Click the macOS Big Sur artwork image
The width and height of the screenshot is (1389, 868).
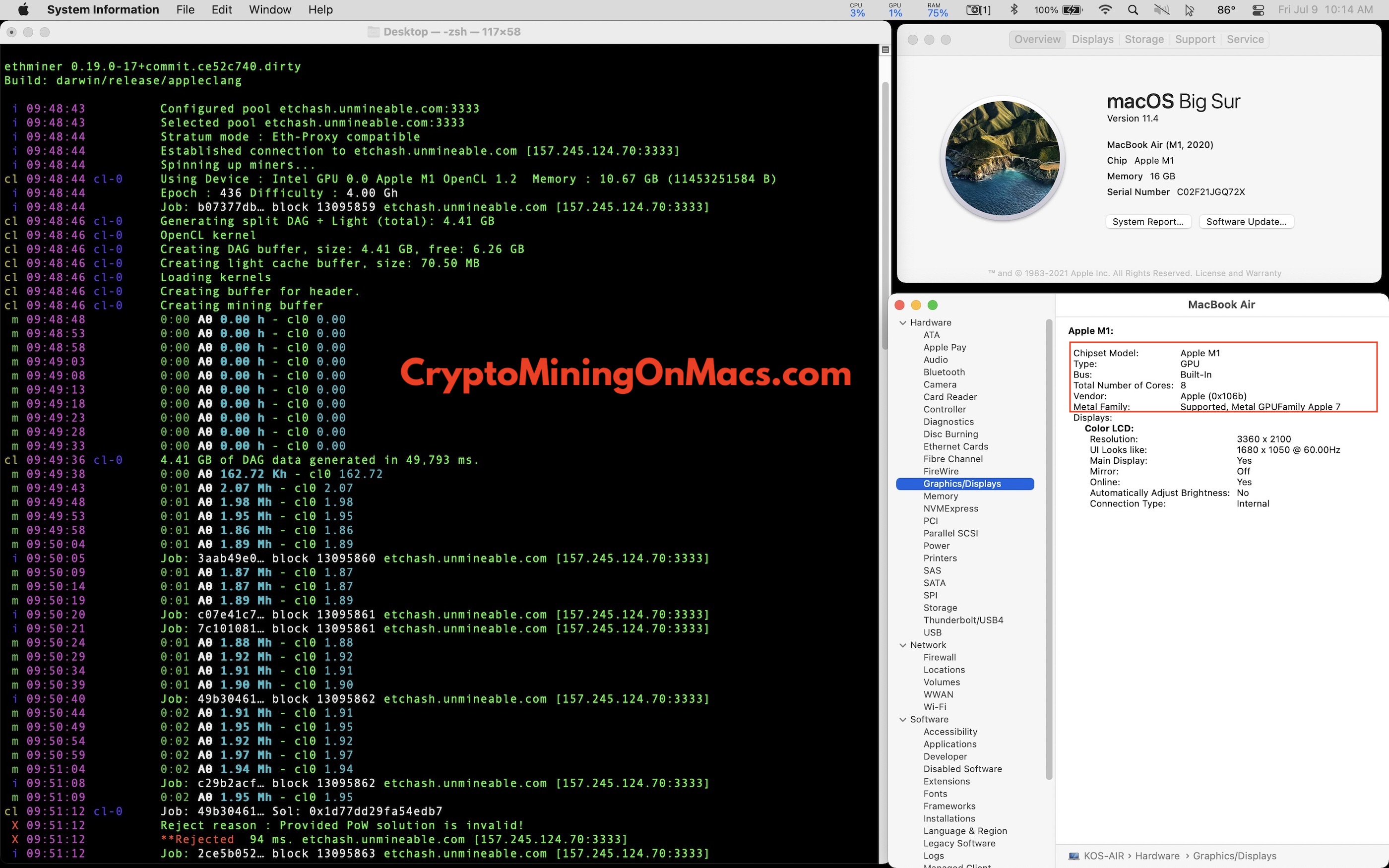click(x=1003, y=158)
